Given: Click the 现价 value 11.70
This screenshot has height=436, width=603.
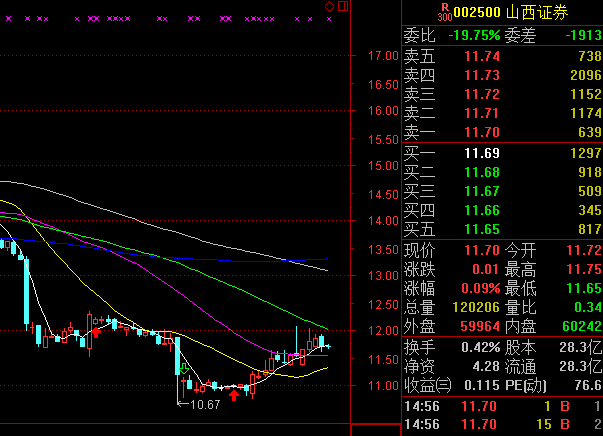Looking at the screenshot, I should tap(482, 251).
